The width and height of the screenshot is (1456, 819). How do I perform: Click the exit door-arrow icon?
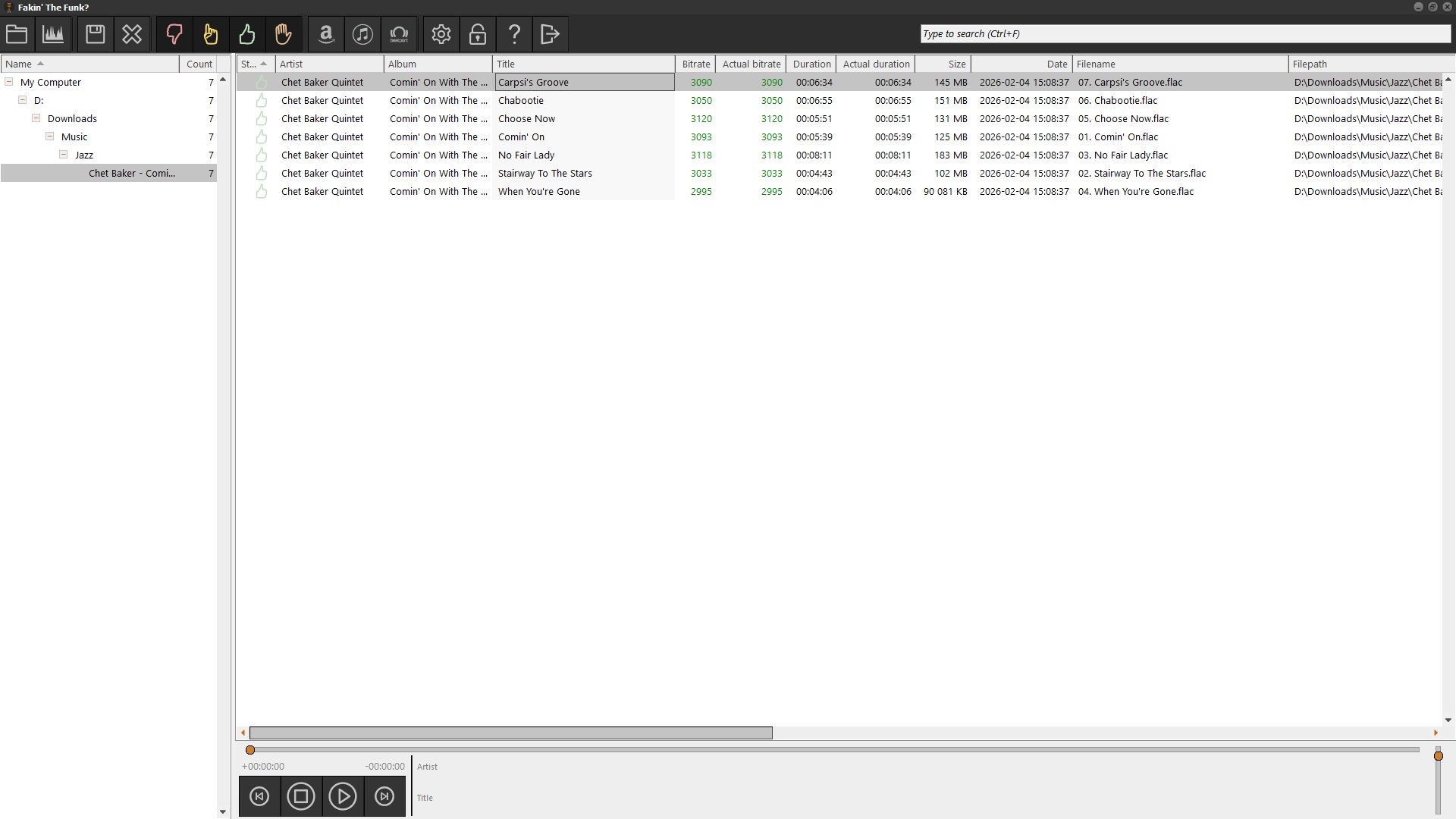pyautogui.click(x=551, y=34)
